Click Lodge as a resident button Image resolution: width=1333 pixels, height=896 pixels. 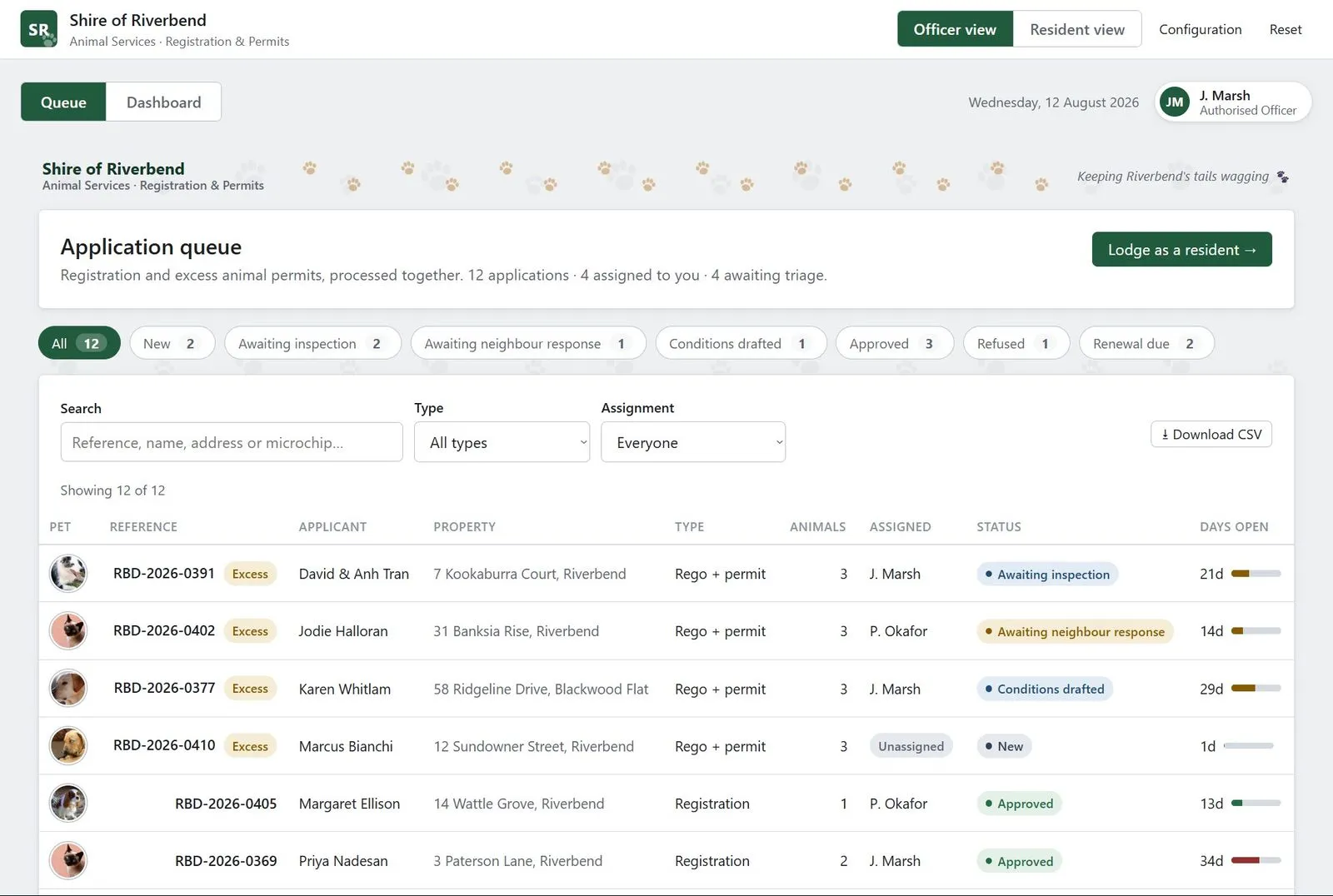[x=1181, y=249]
